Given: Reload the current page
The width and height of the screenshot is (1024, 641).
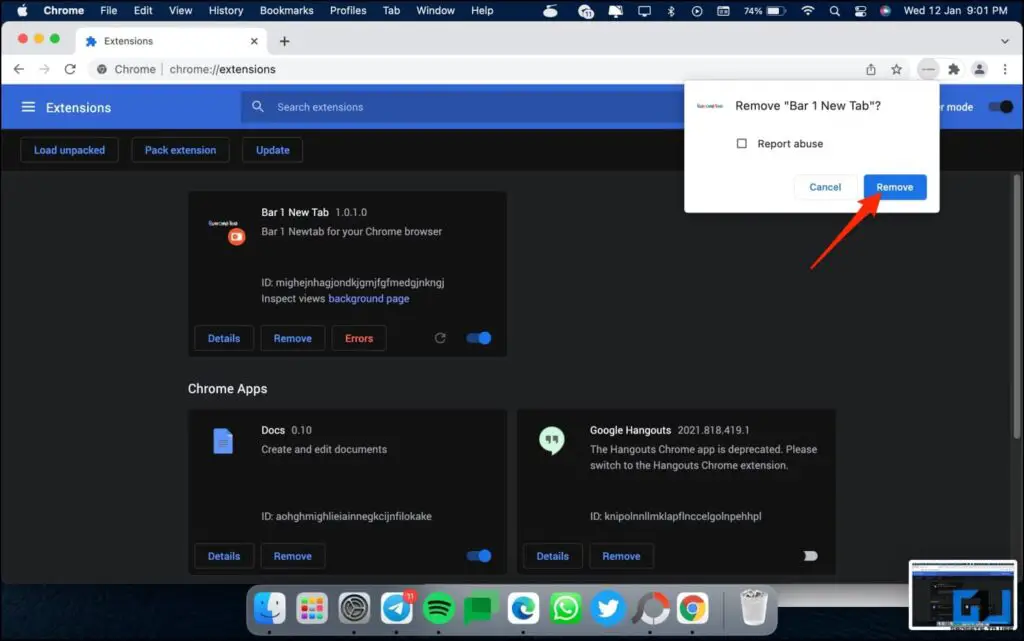Looking at the screenshot, I should click(x=70, y=69).
